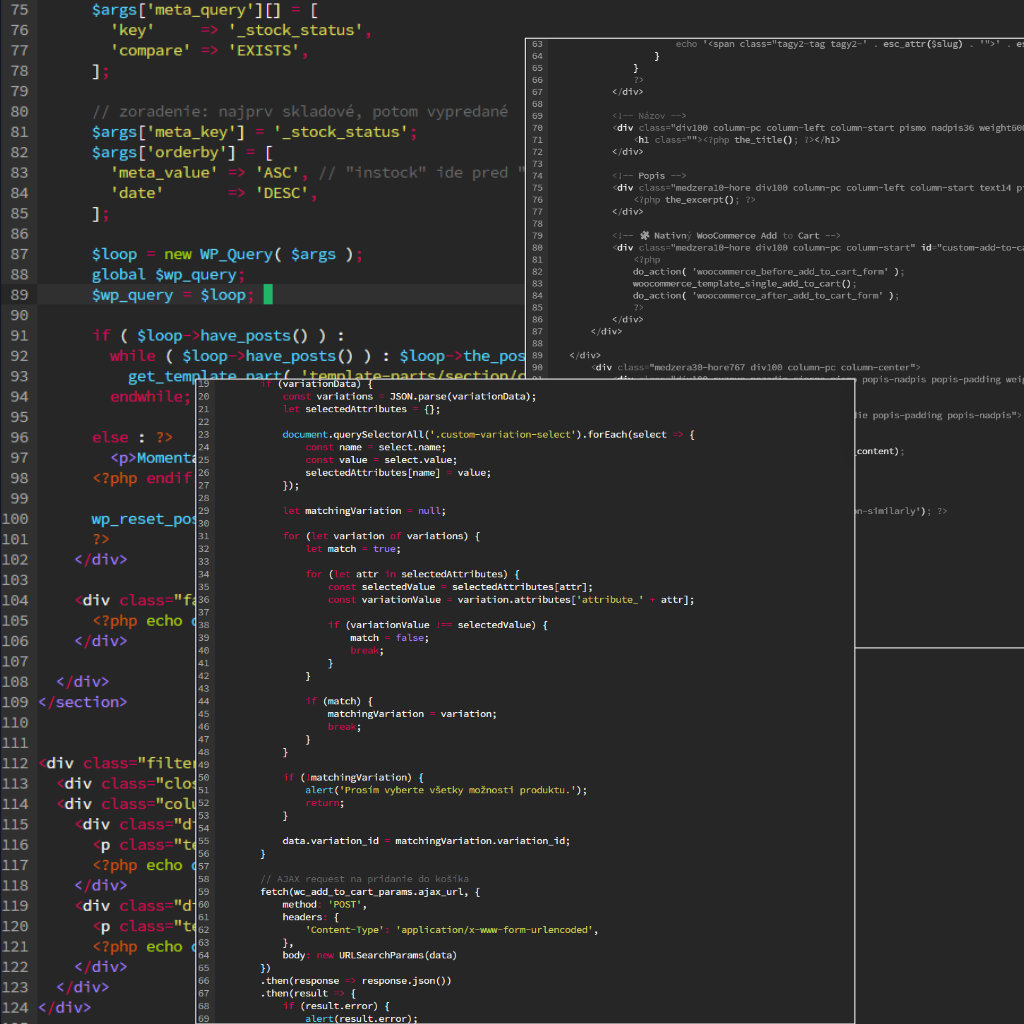Click the "the_excerpt()" PHP call
This screenshot has width=1024, height=1024.
point(698,200)
